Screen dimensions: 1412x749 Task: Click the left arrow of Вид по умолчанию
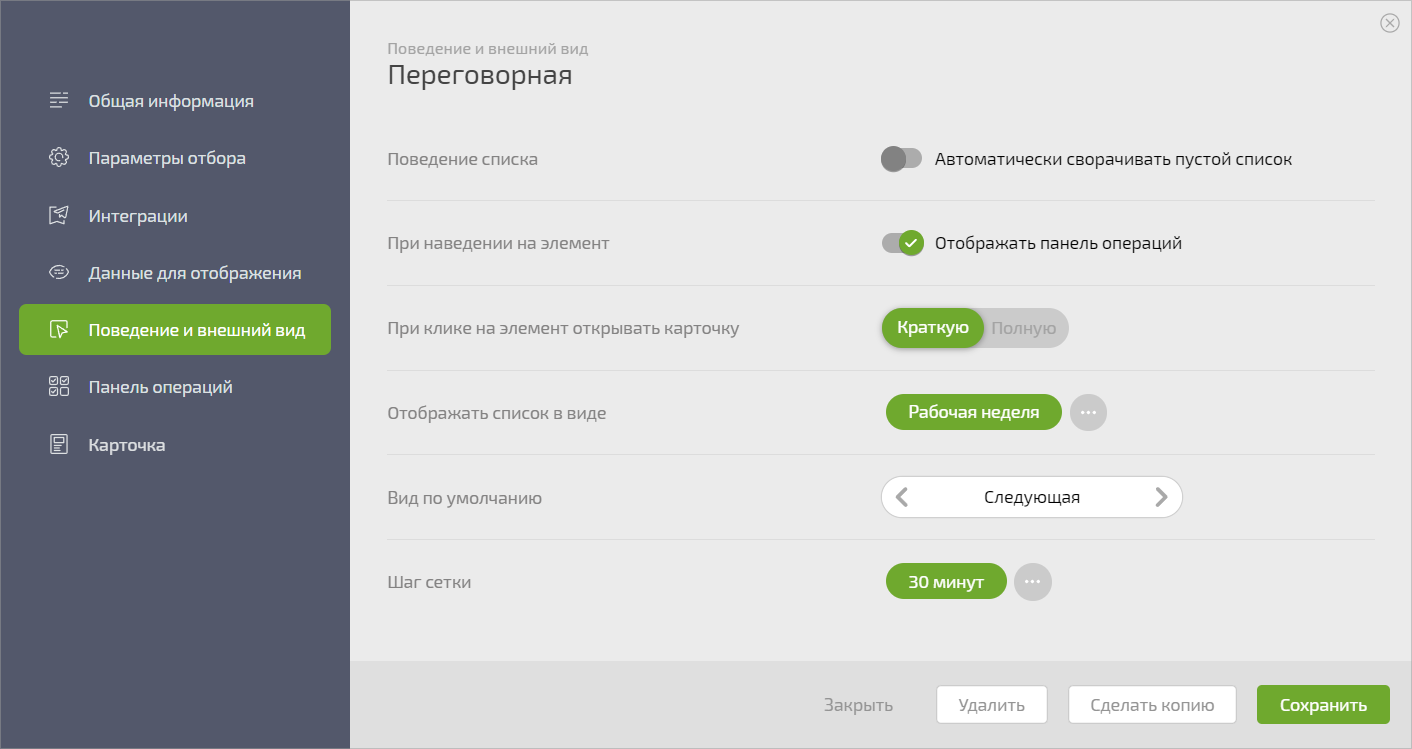click(x=902, y=497)
